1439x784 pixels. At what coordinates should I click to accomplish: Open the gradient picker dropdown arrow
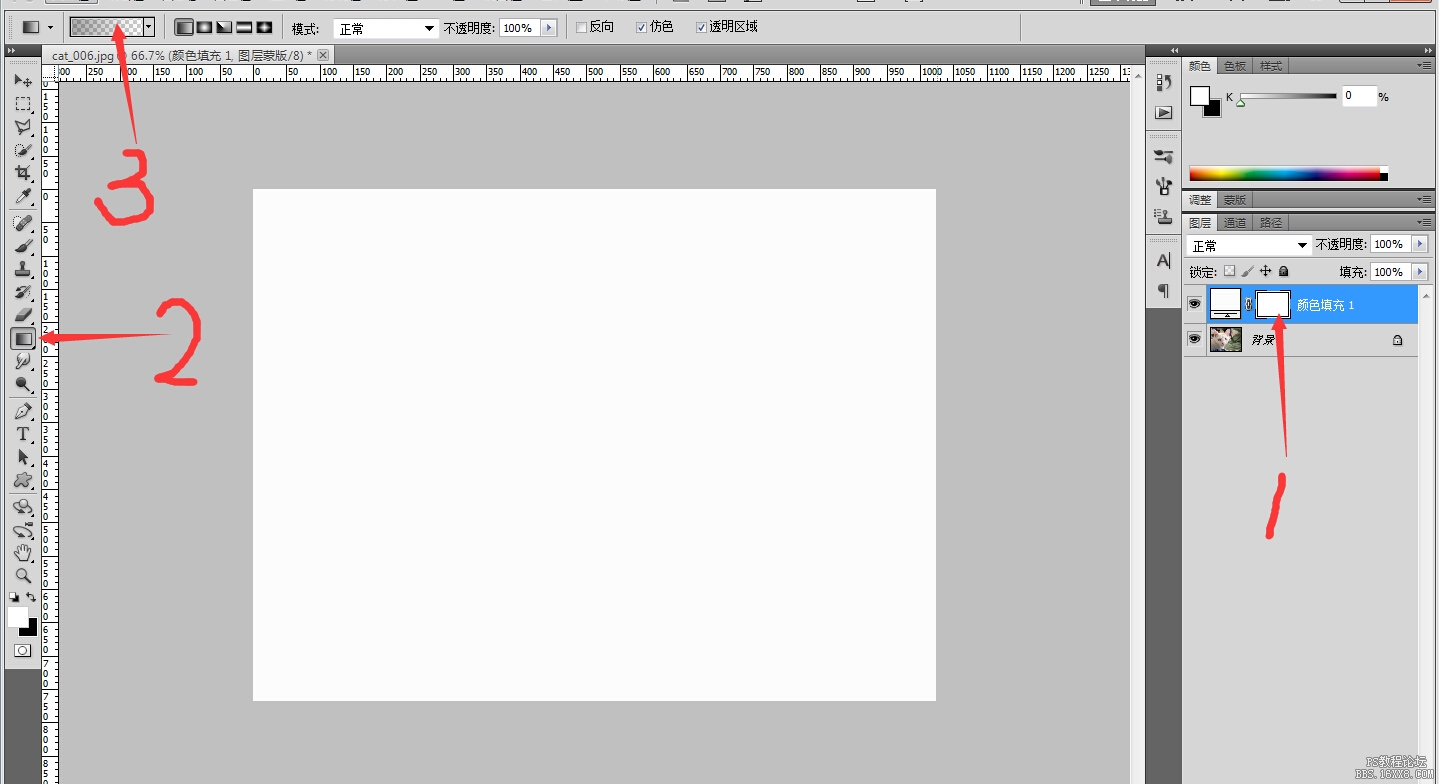click(x=149, y=27)
